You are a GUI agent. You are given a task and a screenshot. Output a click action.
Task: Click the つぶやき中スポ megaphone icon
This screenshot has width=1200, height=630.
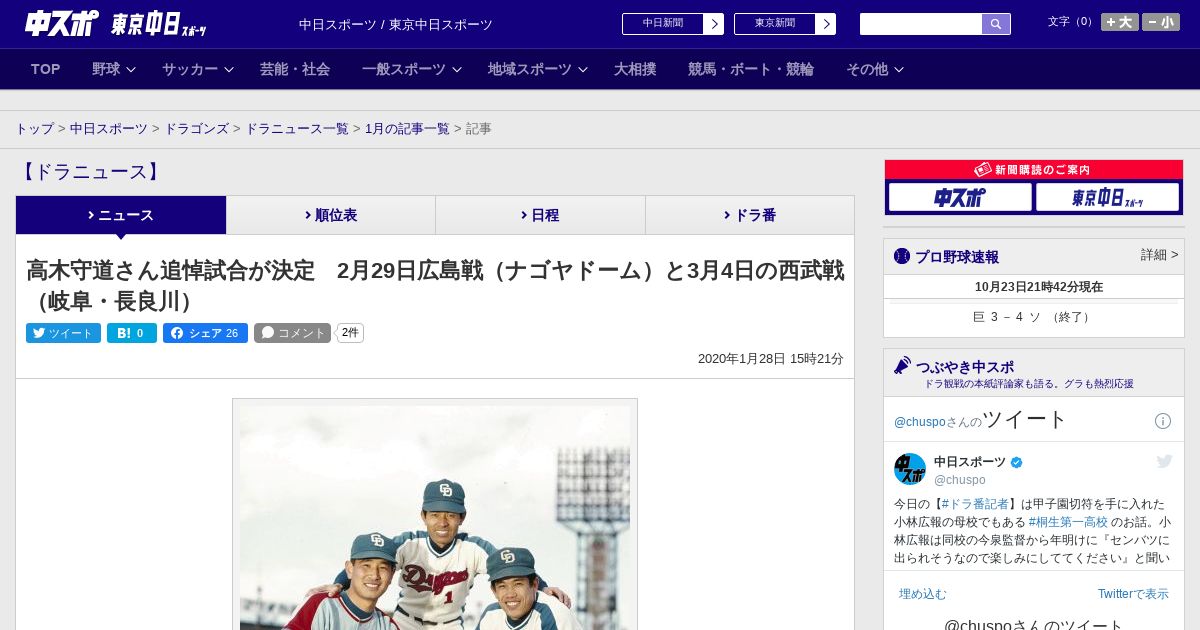point(902,366)
